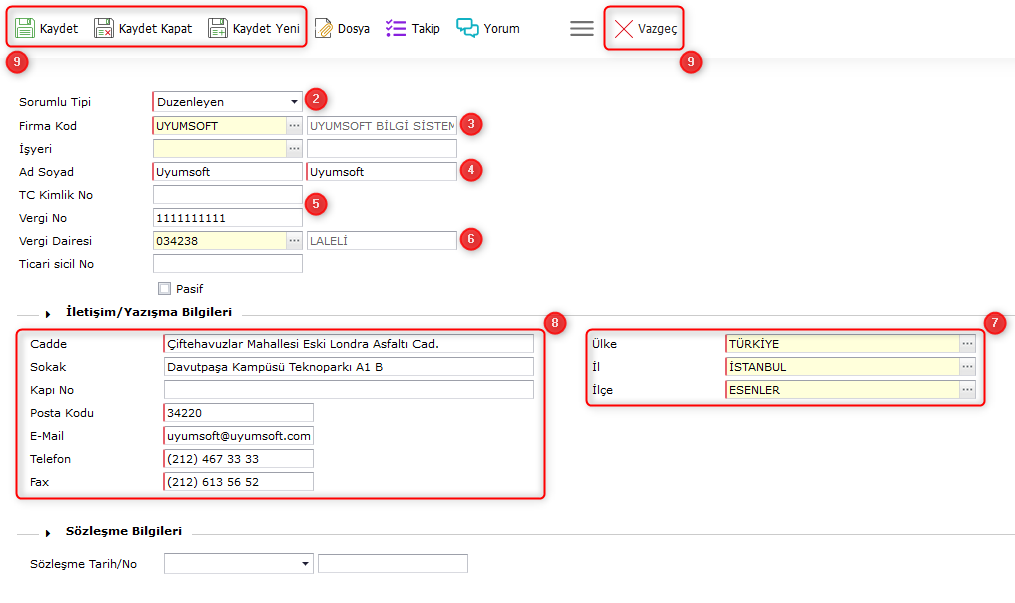Screen dimensions: 1015x603
Task: Click the Kapı No input field
Action: (348, 390)
